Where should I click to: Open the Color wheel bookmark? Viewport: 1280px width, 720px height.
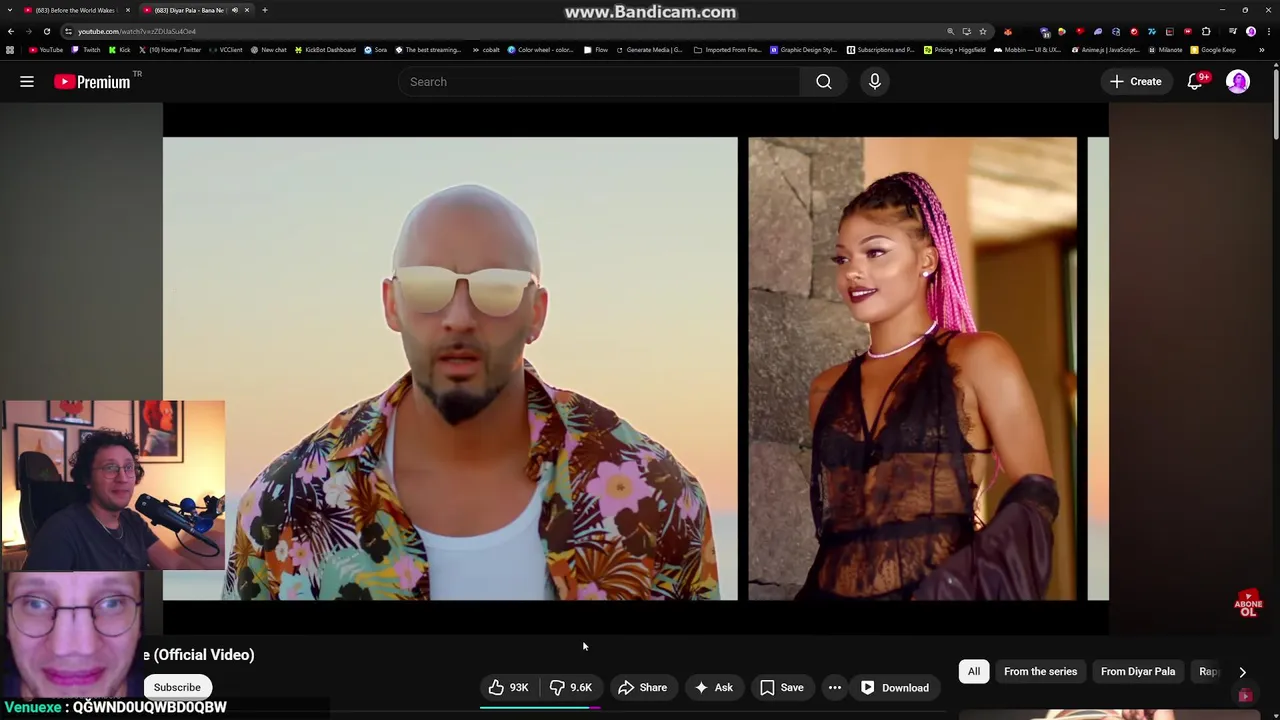pyautogui.click(x=541, y=49)
